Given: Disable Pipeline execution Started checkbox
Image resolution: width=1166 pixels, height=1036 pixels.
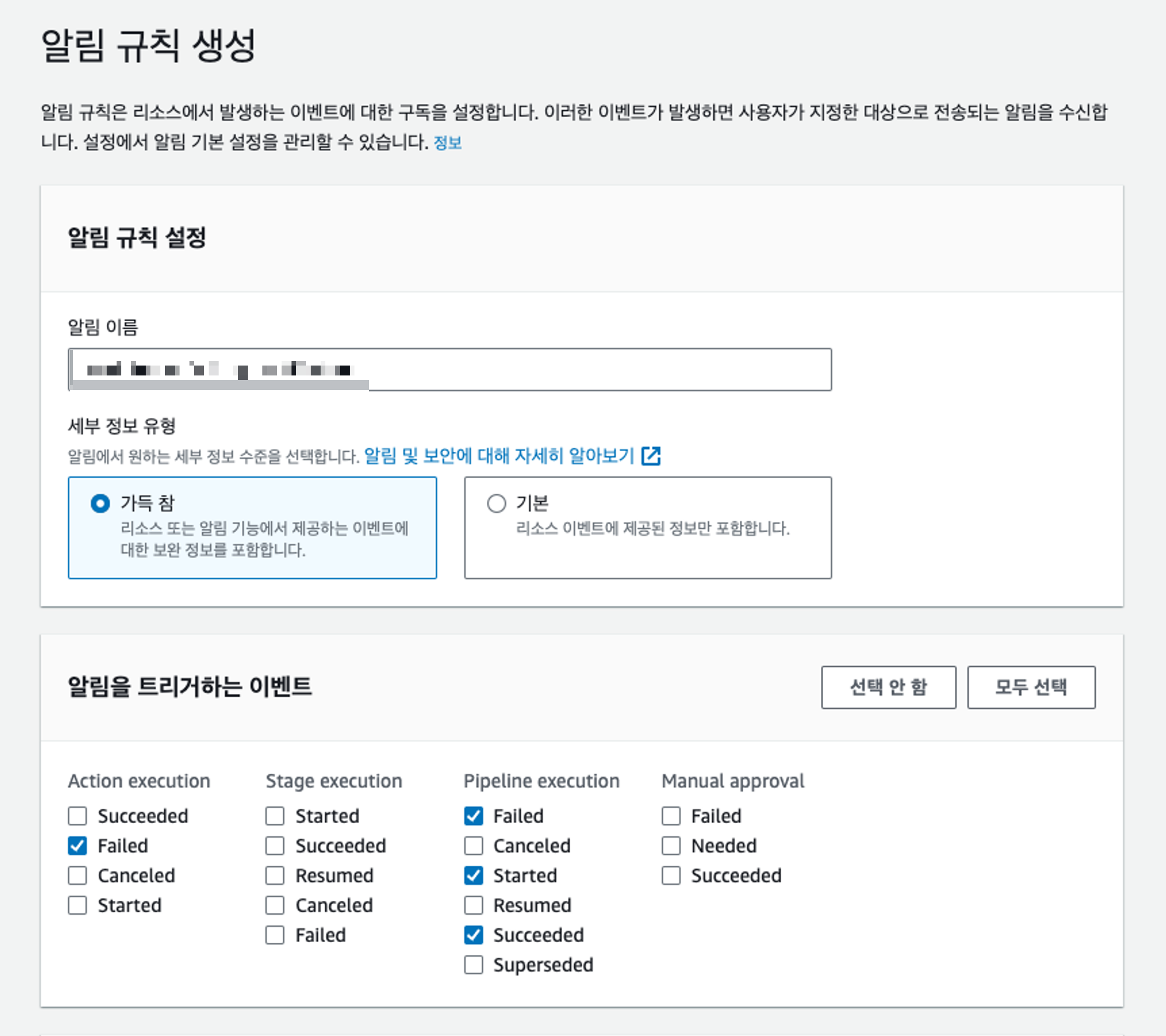Looking at the screenshot, I should pyautogui.click(x=473, y=875).
